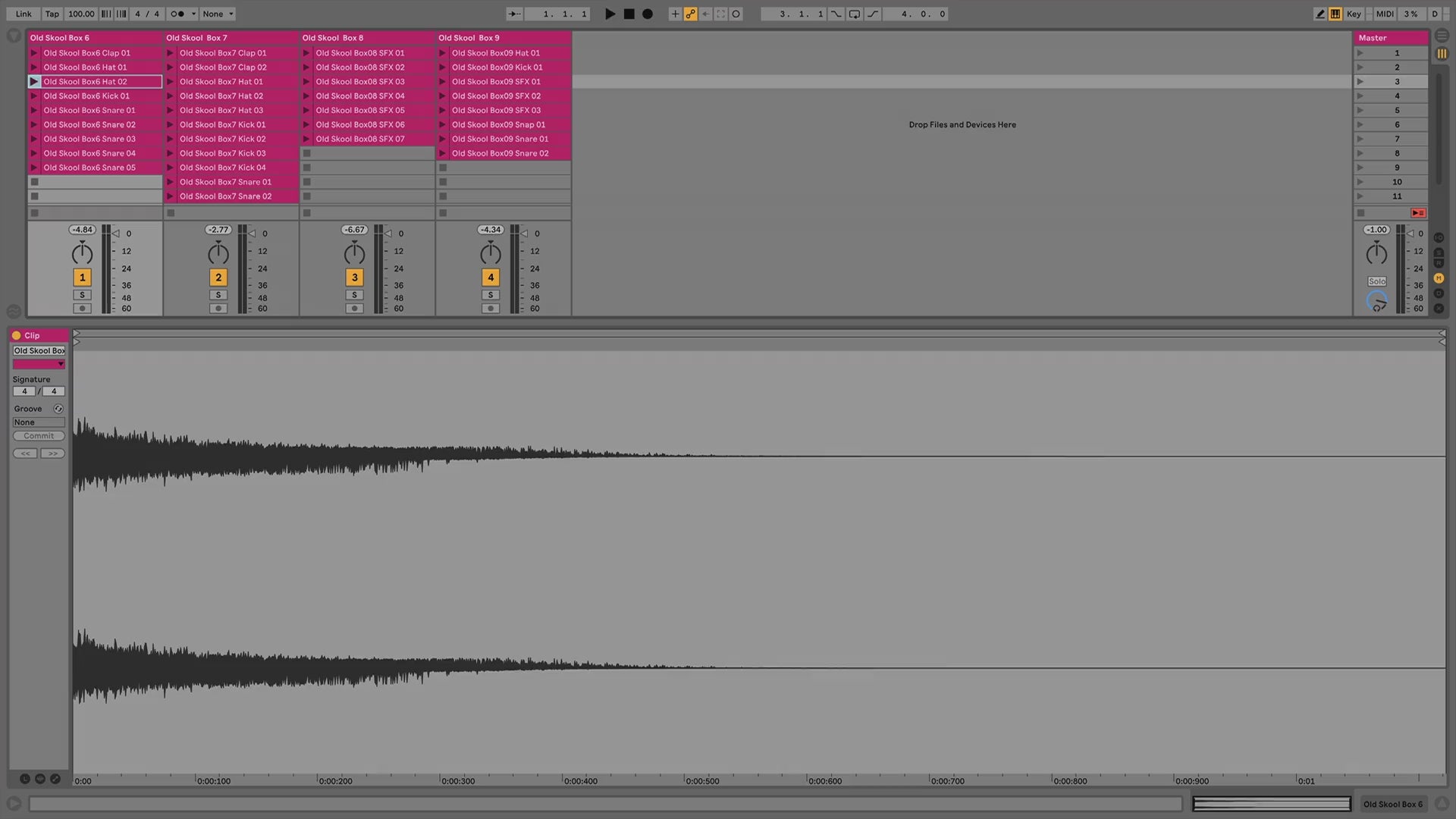Select the Old Skool Box 8 track header
Image resolution: width=1456 pixels, height=819 pixels.
367,37
